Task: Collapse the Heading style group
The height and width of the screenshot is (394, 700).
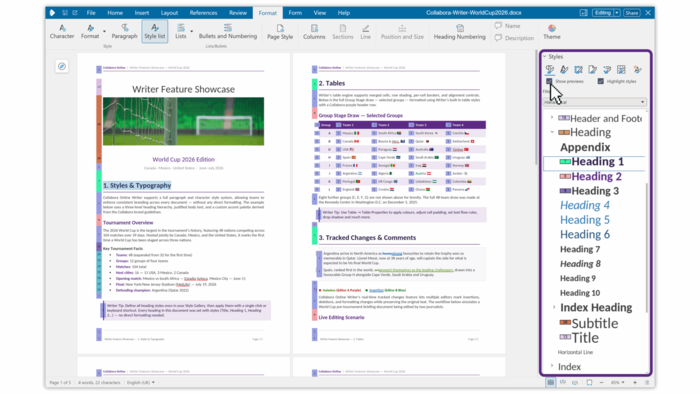Action: click(552, 132)
